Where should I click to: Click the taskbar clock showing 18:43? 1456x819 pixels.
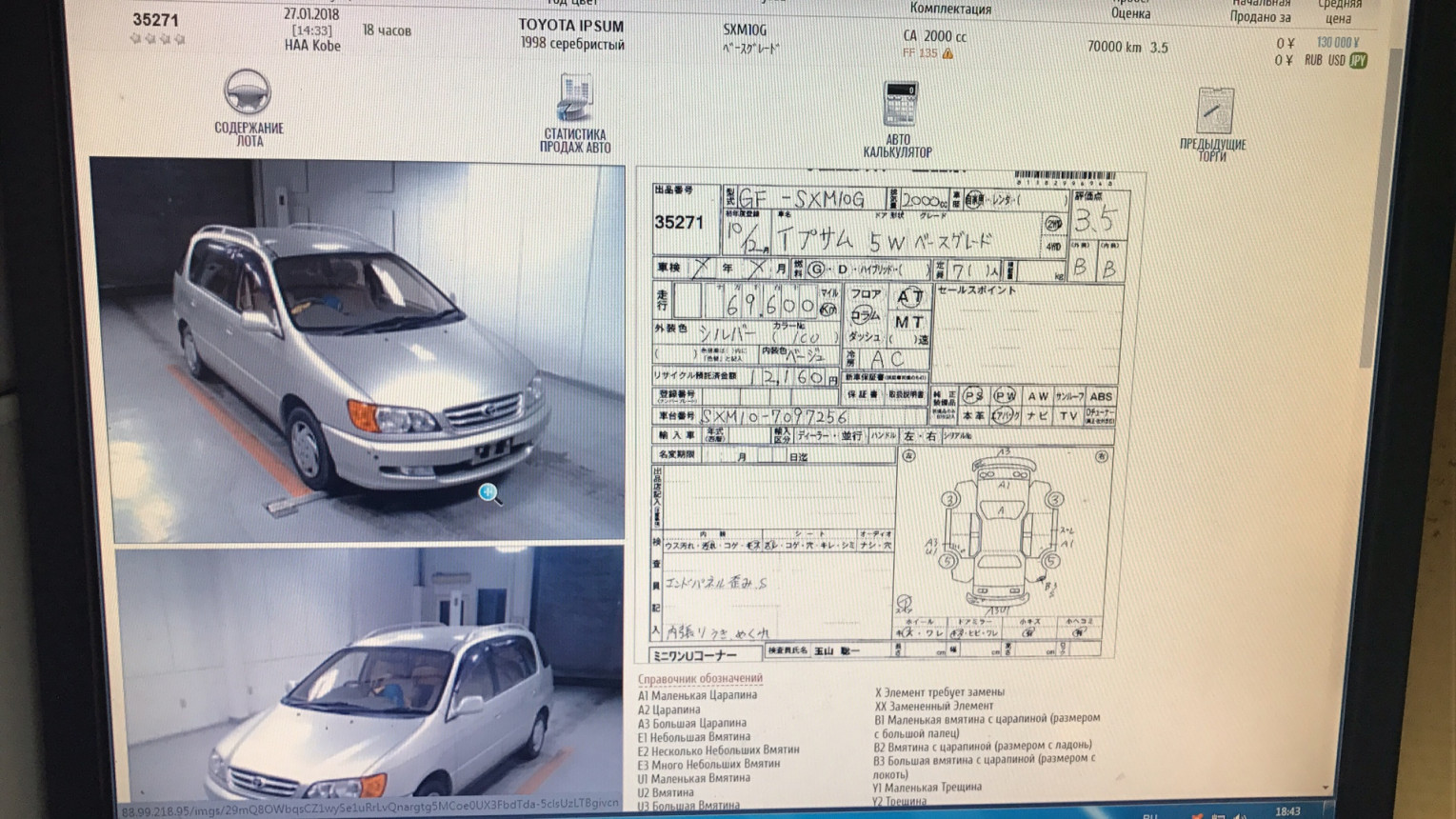click(x=1287, y=811)
